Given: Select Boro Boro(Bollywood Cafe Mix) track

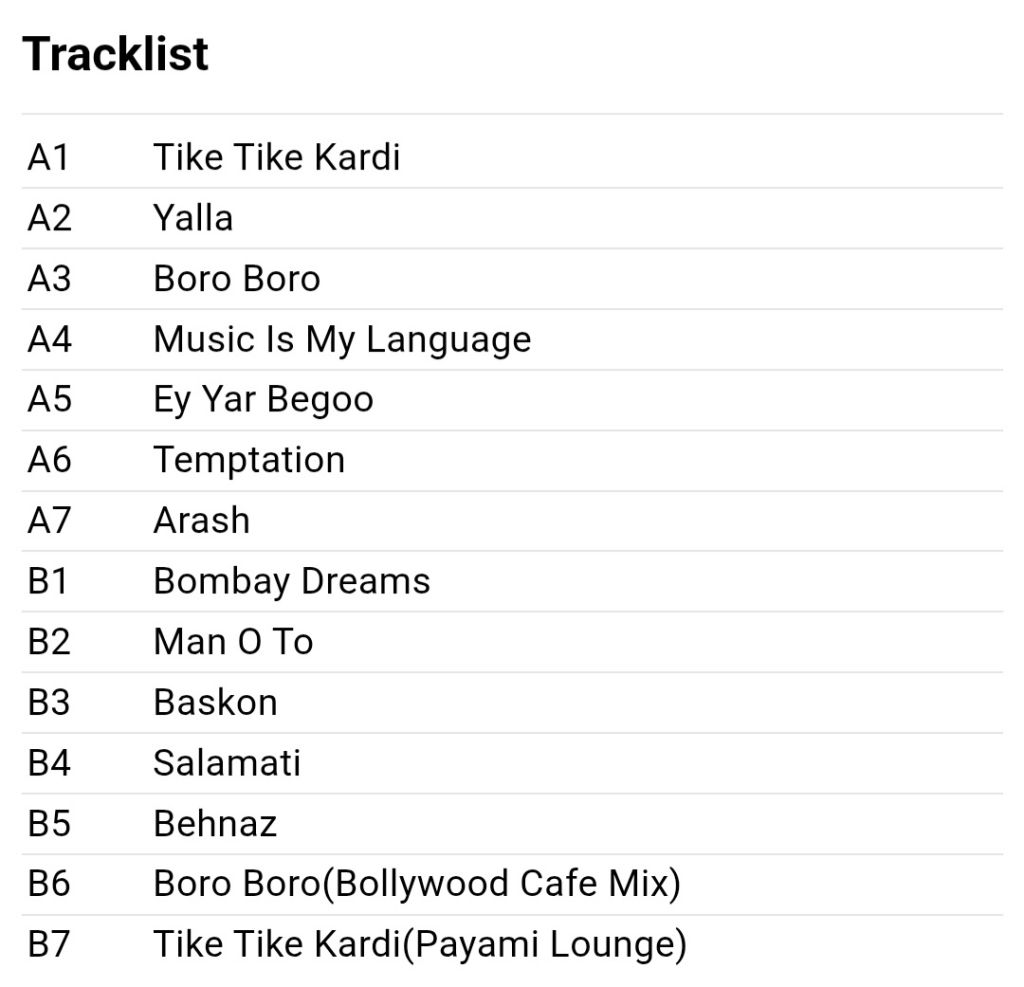Looking at the screenshot, I should click(417, 884).
